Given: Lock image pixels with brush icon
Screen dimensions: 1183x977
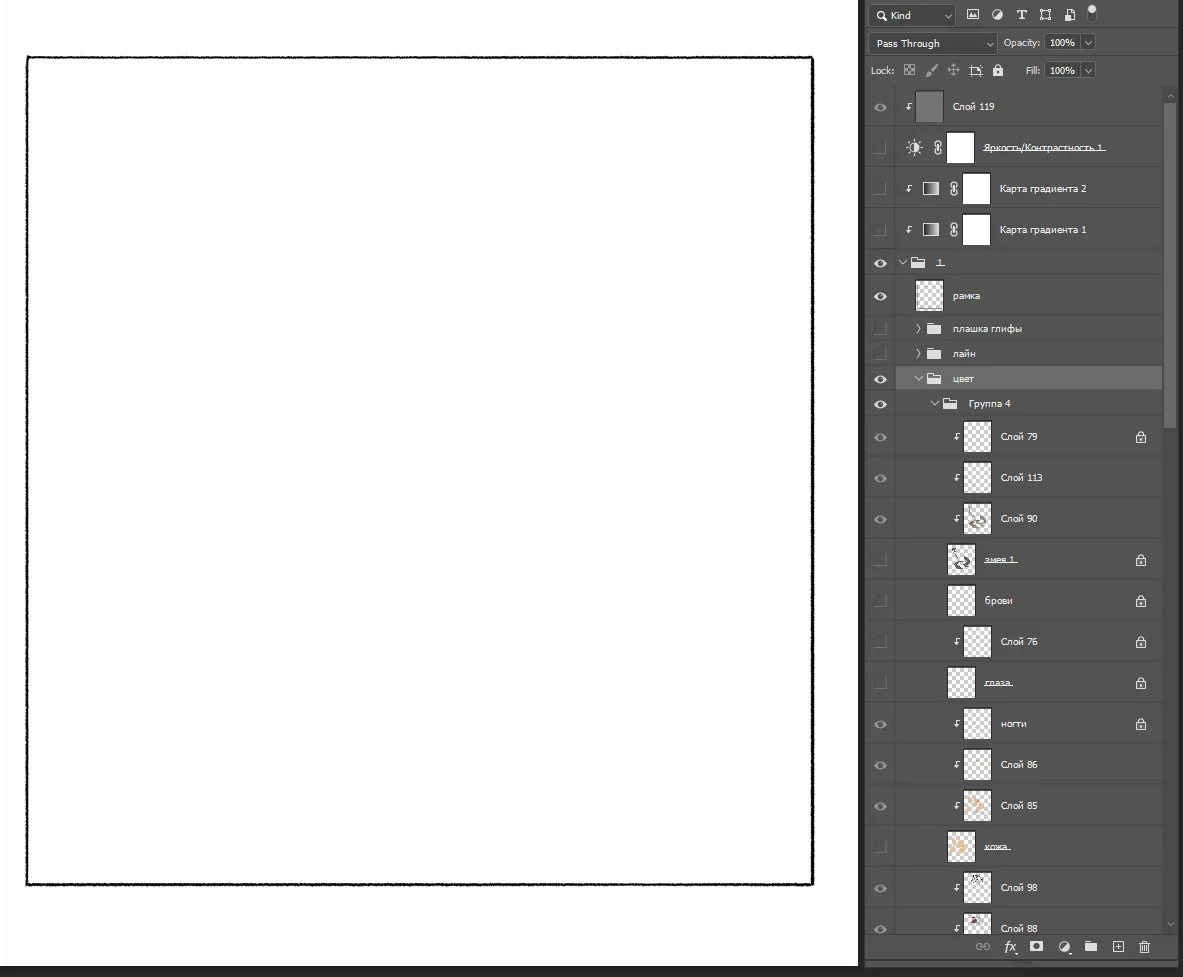Looking at the screenshot, I should tap(932, 70).
